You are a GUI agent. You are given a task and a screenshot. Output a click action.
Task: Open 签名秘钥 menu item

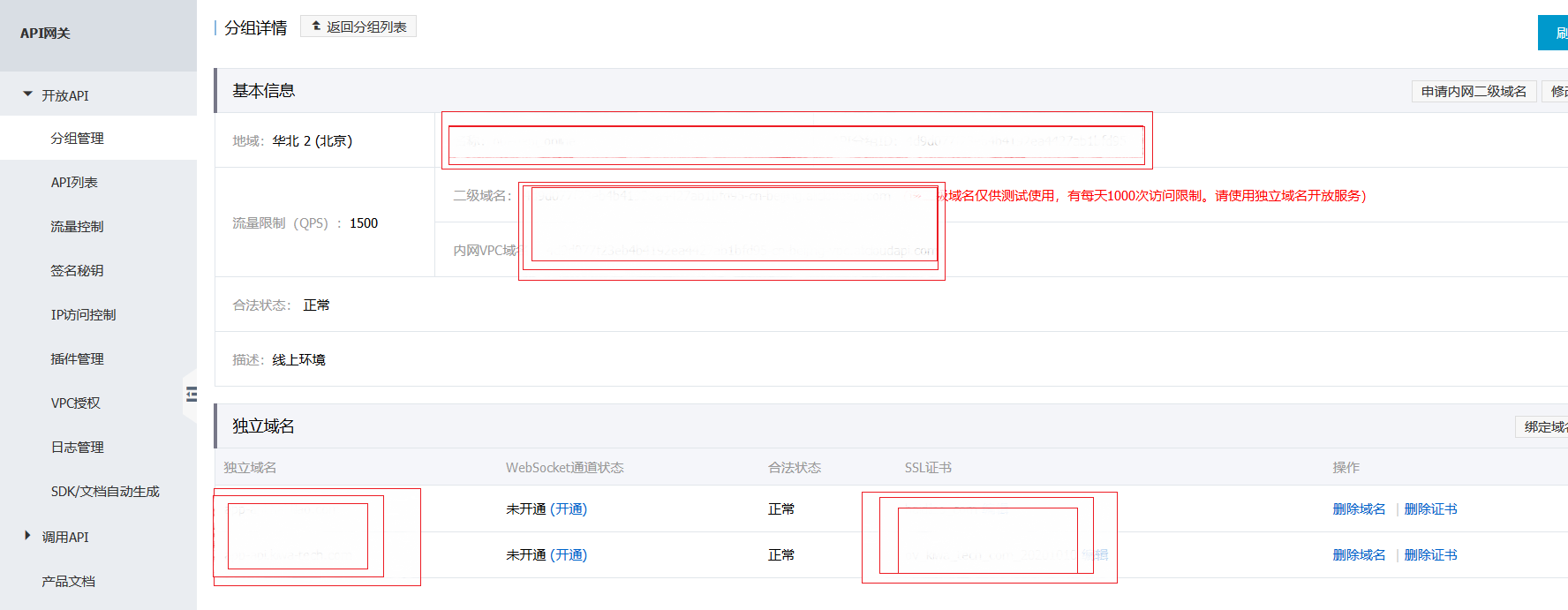(x=78, y=271)
